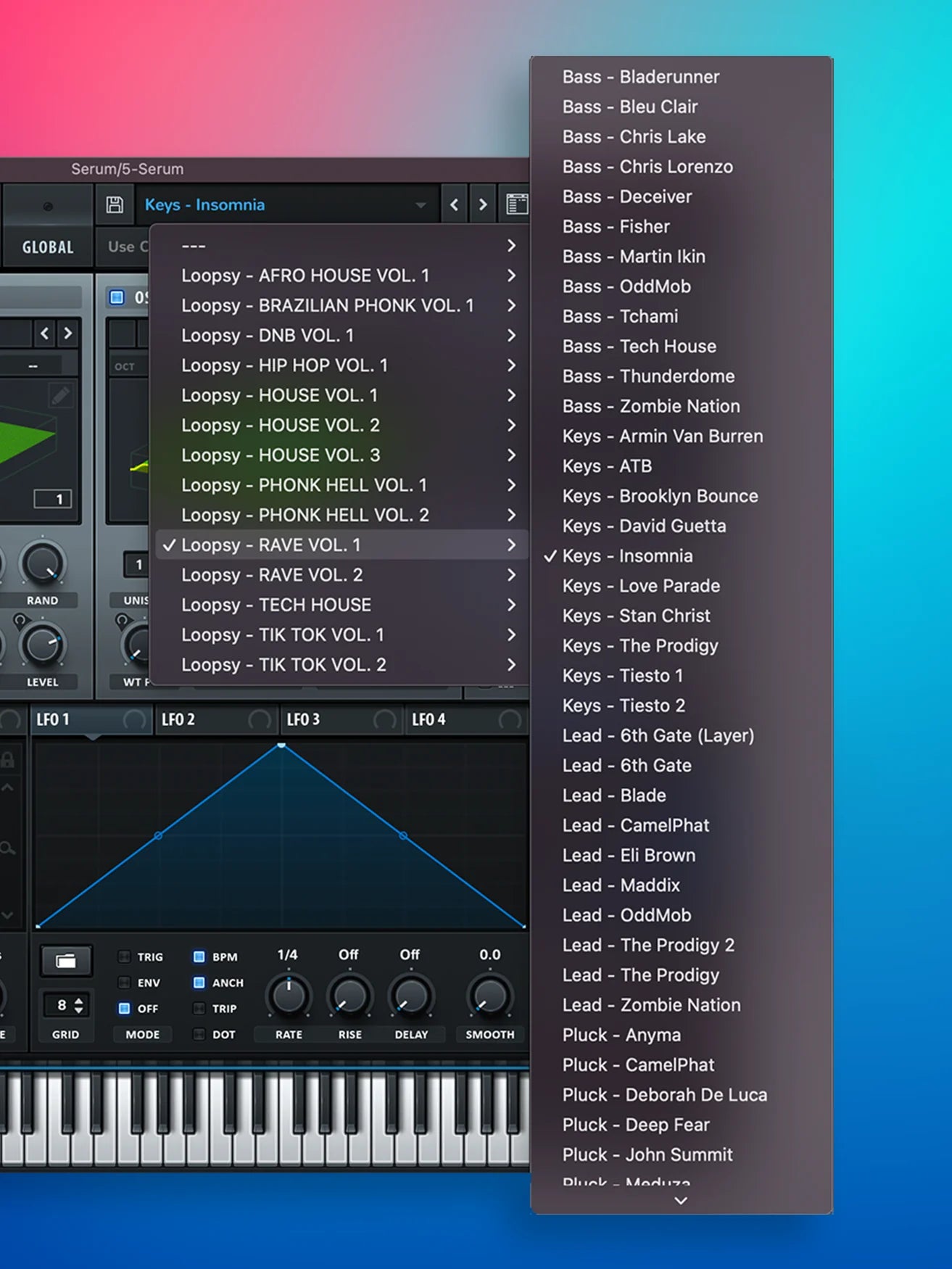952x1269 pixels.
Task: Click the LFO SMOOTH knob
Action: click(489, 996)
